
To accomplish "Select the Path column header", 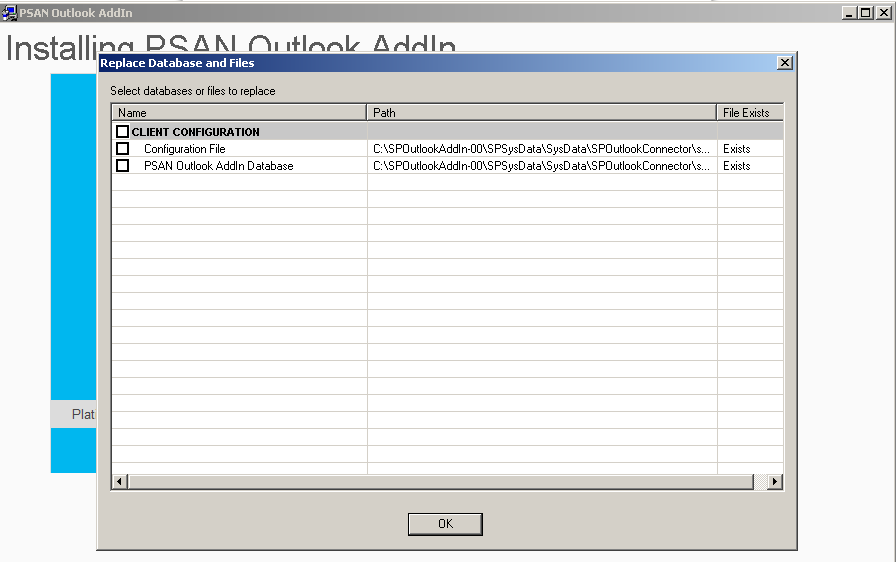I will pyautogui.click(x=541, y=113).
